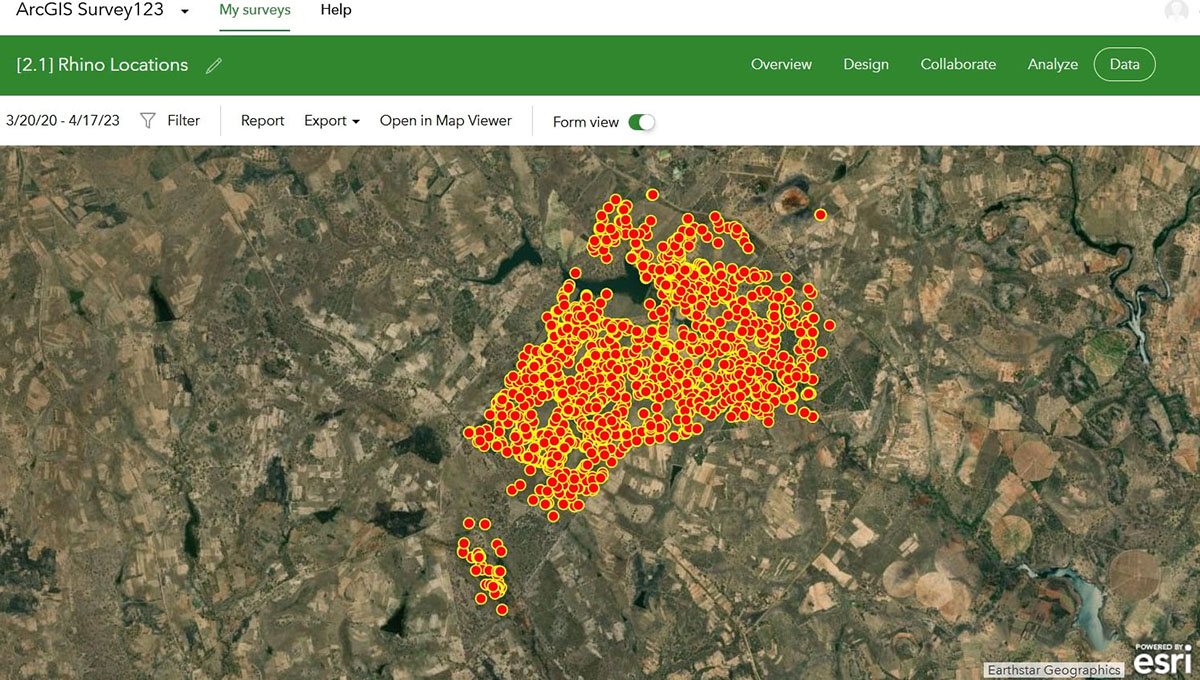Image resolution: width=1200 pixels, height=680 pixels.
Task: Go to My surveys tab
Action: (255, 10)
